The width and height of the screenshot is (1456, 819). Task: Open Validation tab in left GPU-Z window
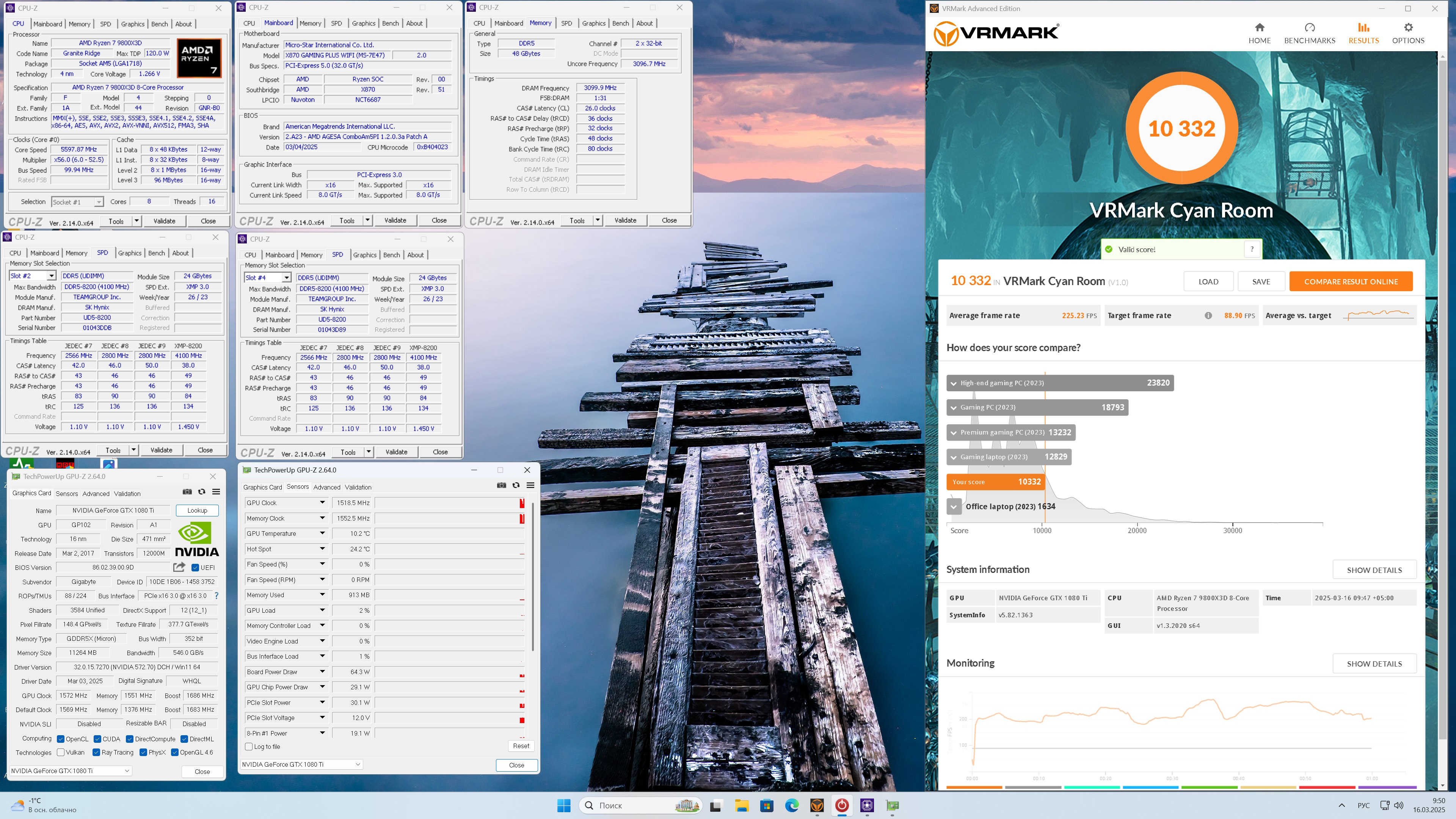tap(127, 493)
